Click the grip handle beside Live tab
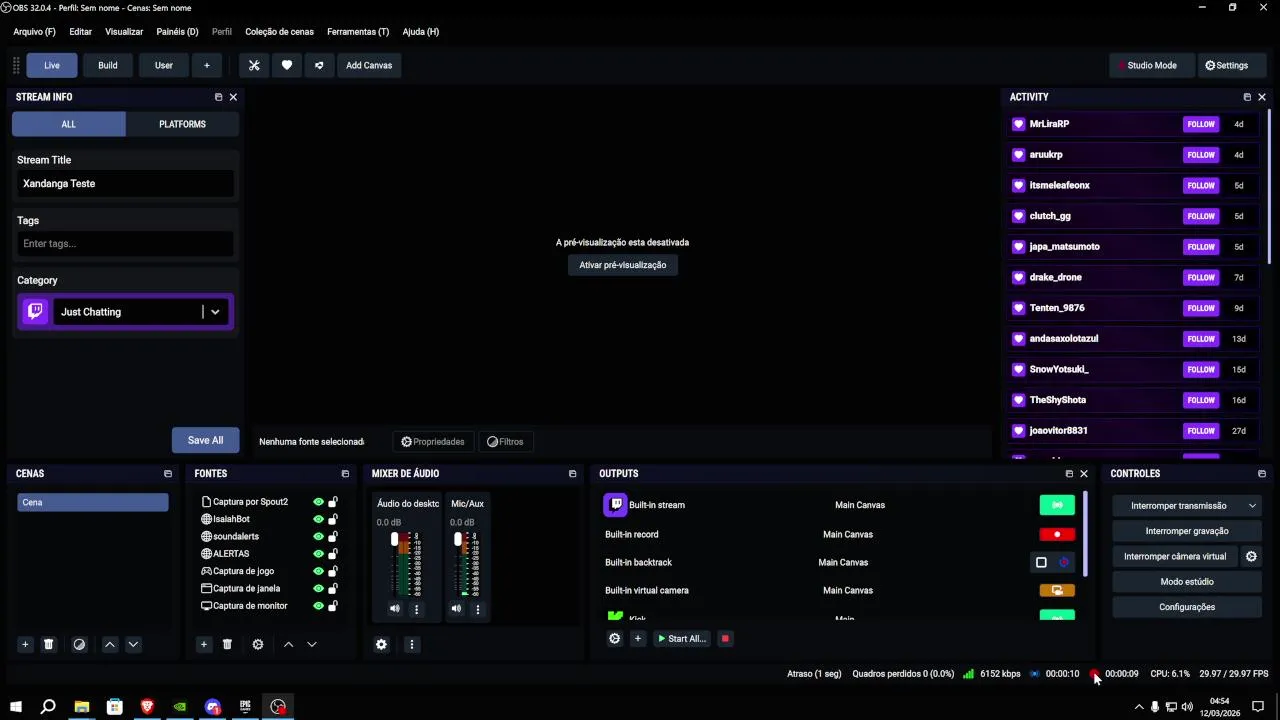 point(16,65)
